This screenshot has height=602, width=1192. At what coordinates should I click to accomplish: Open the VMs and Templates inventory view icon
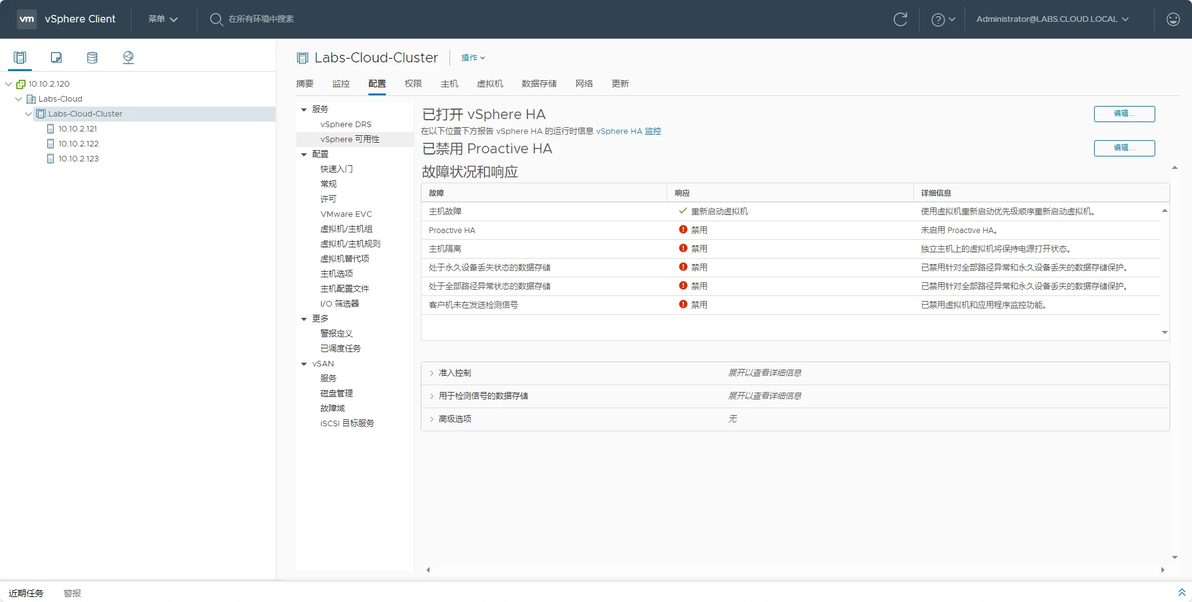point(56,58)
